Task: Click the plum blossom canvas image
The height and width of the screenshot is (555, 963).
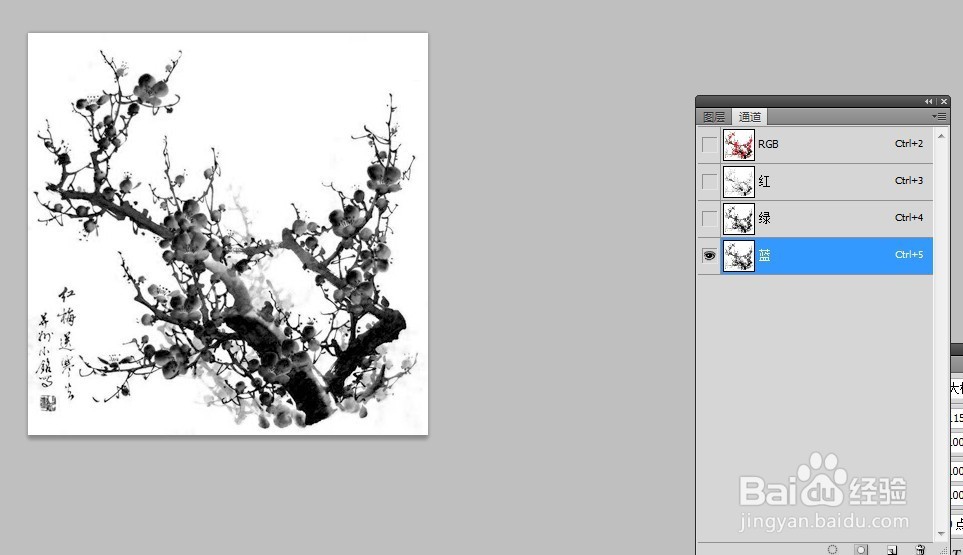Action: click(x=228, y=234)
